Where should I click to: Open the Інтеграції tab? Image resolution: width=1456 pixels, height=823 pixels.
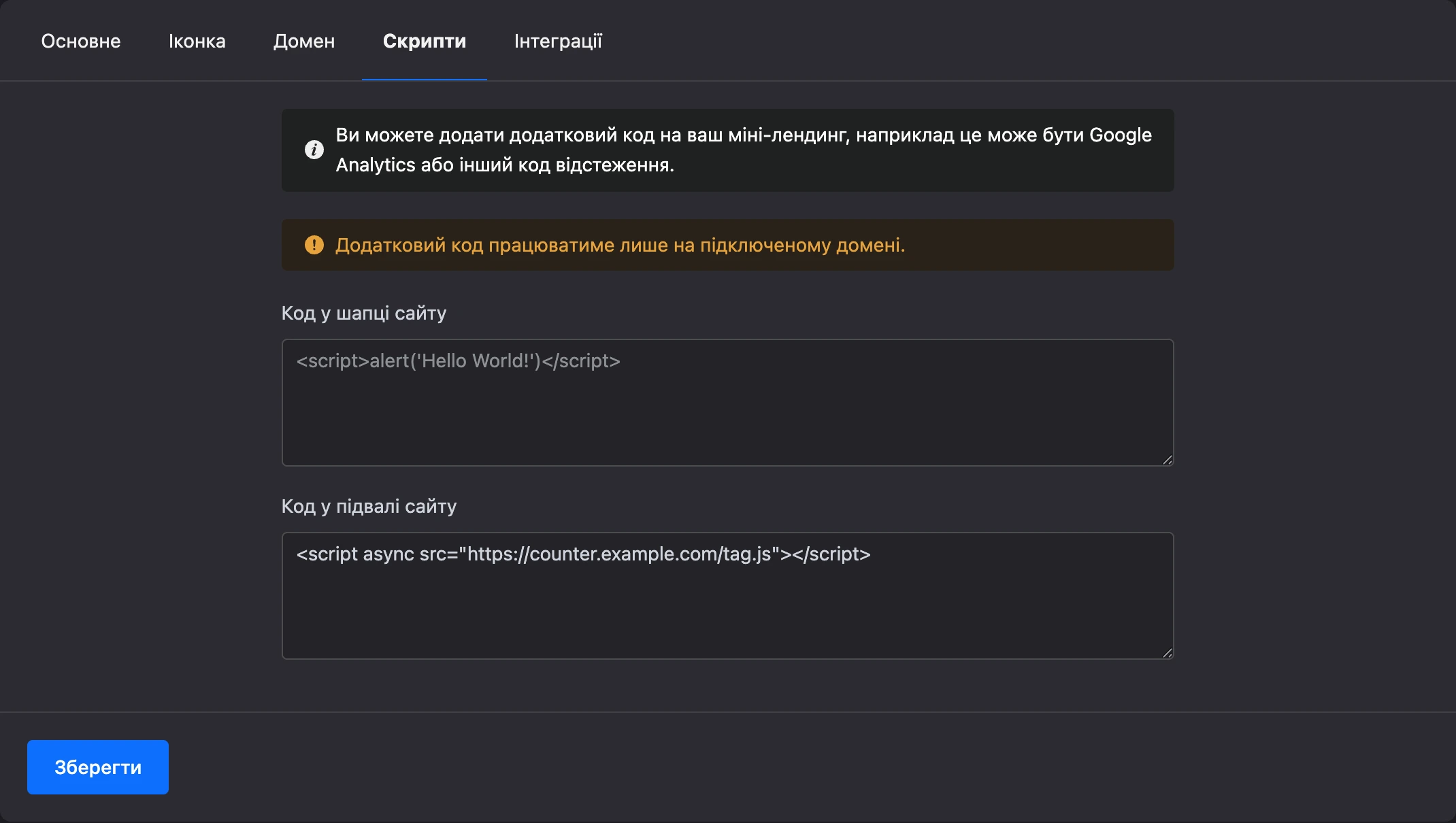tap(559, 41)
